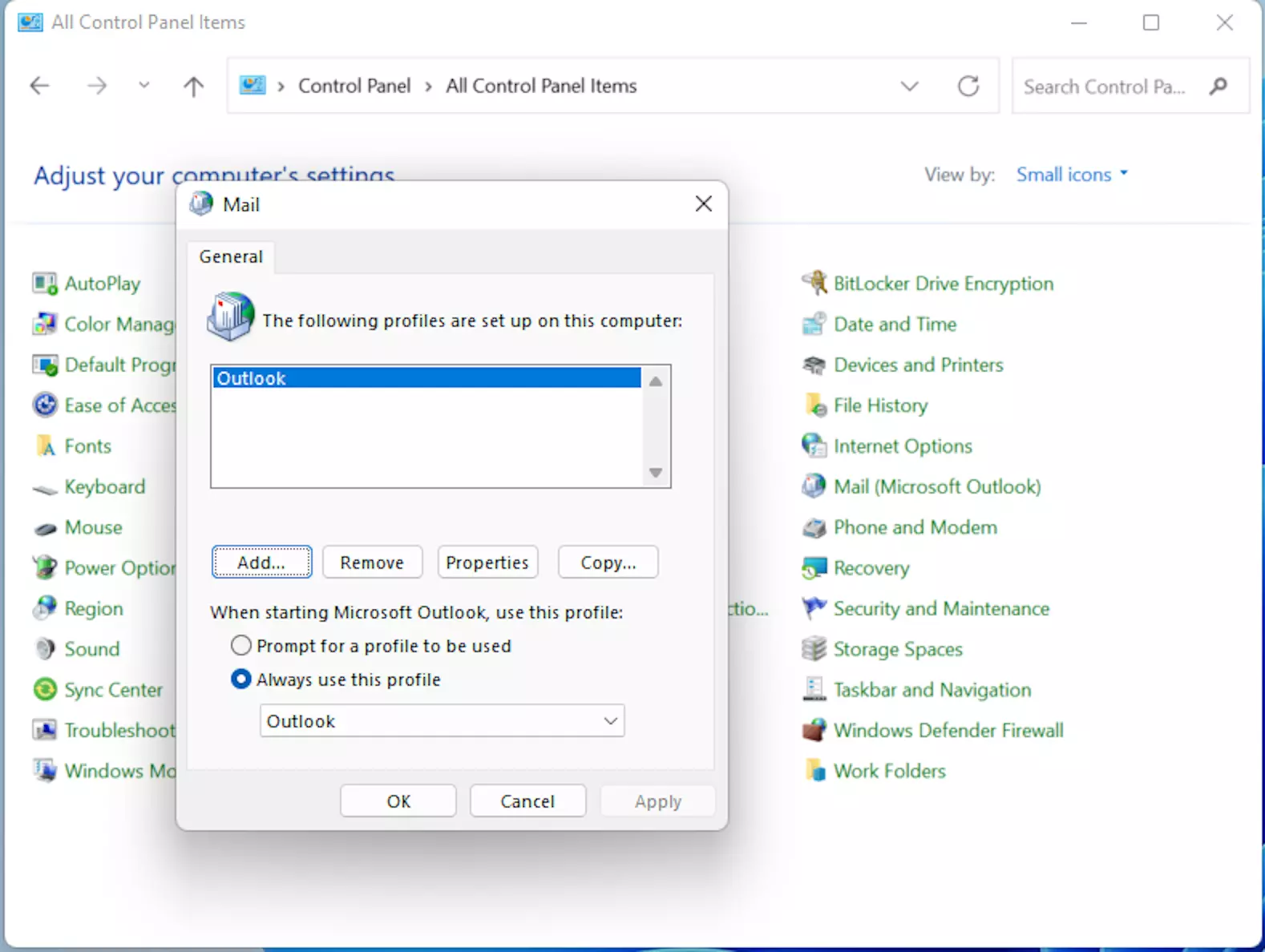This screenshot has width=1265, height=952.
Task: Click the Mail (Microsoft Outlook) icon
Action: (814, 486)
